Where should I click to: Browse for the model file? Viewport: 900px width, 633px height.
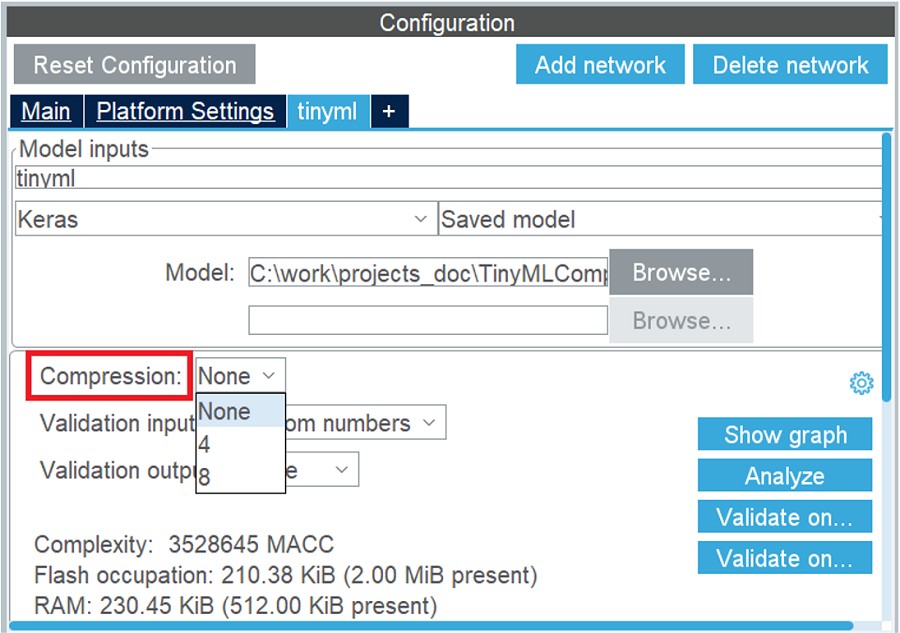681,272
